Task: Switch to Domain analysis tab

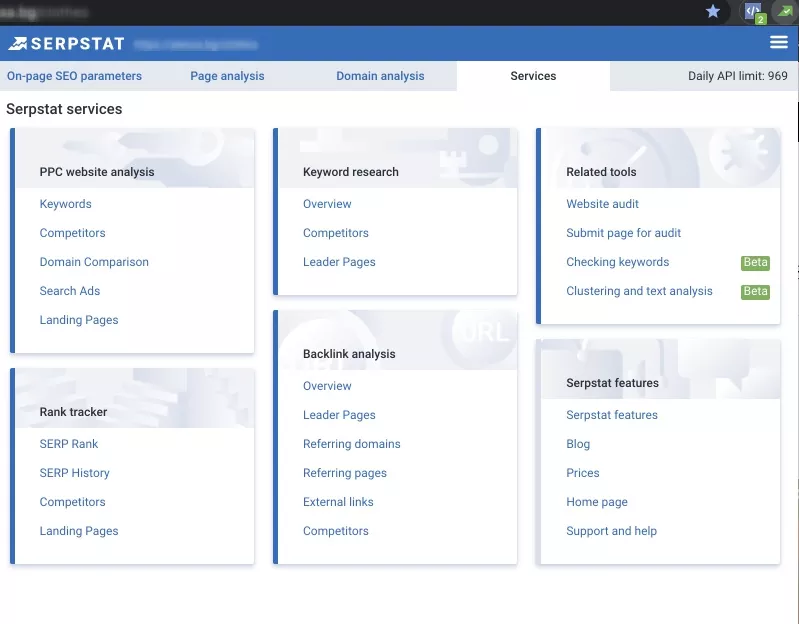Action: [380, 76]
